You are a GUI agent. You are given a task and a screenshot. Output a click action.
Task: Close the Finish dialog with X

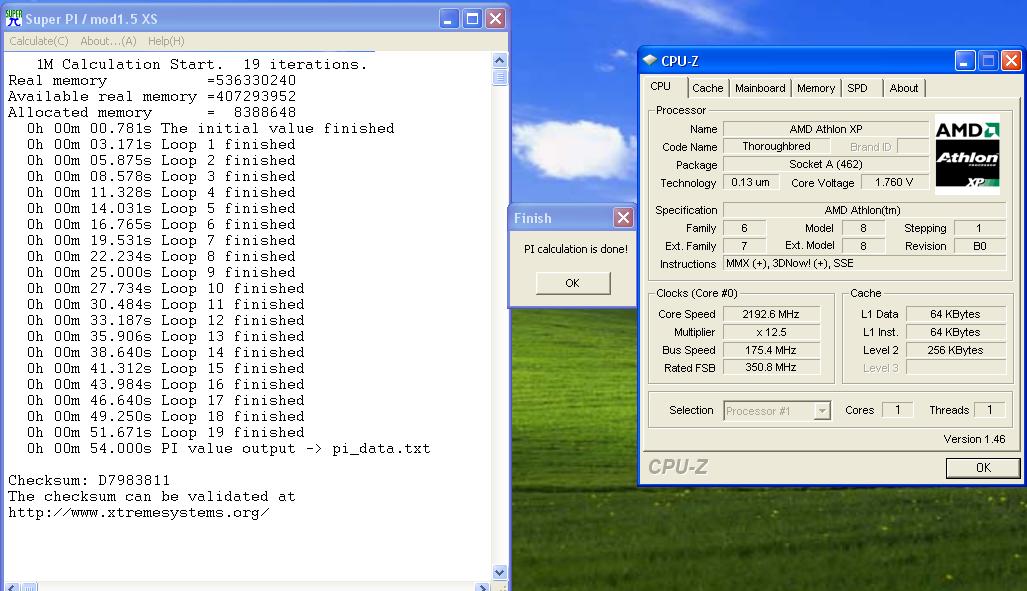pos(623,218)
